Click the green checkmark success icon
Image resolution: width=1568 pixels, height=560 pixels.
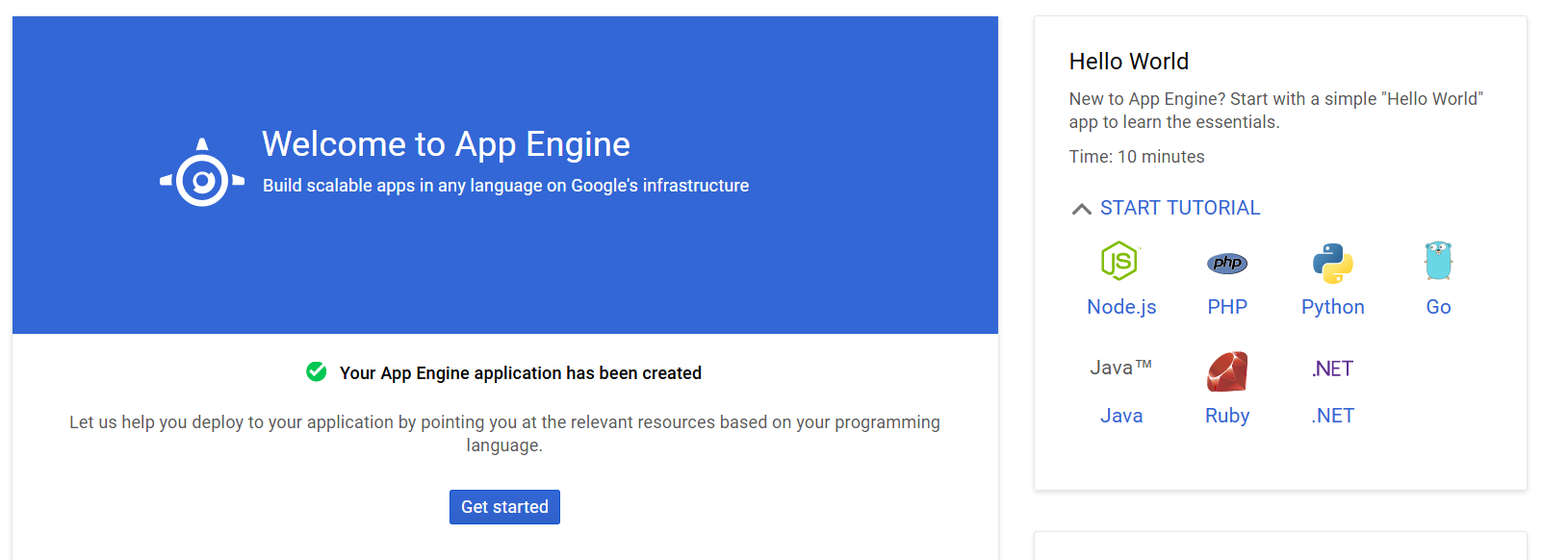click(316, 371)
